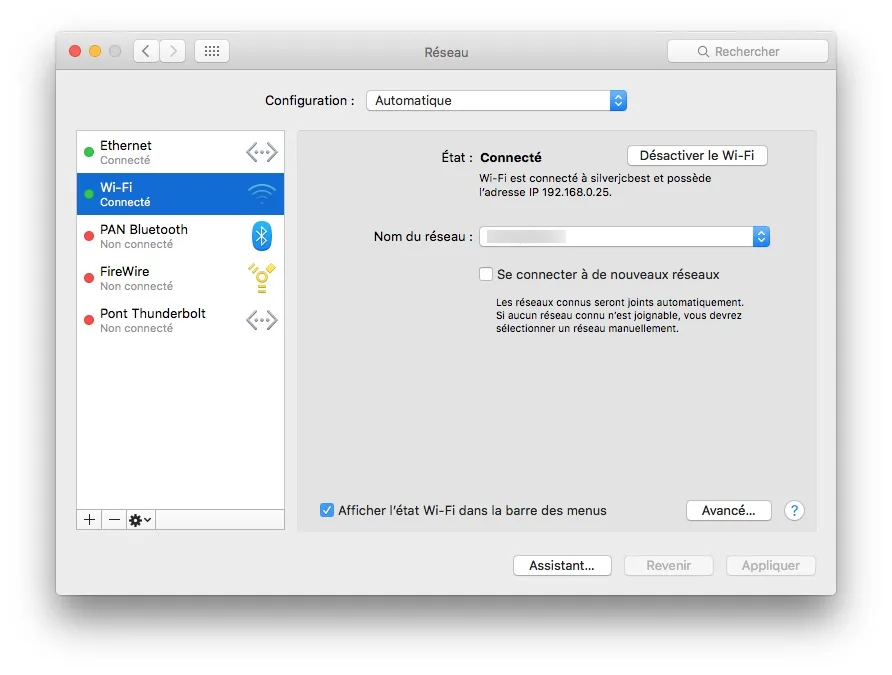Add a network service with the plus icon
Viewport: 892px width, 675px height.
[88, 519]
